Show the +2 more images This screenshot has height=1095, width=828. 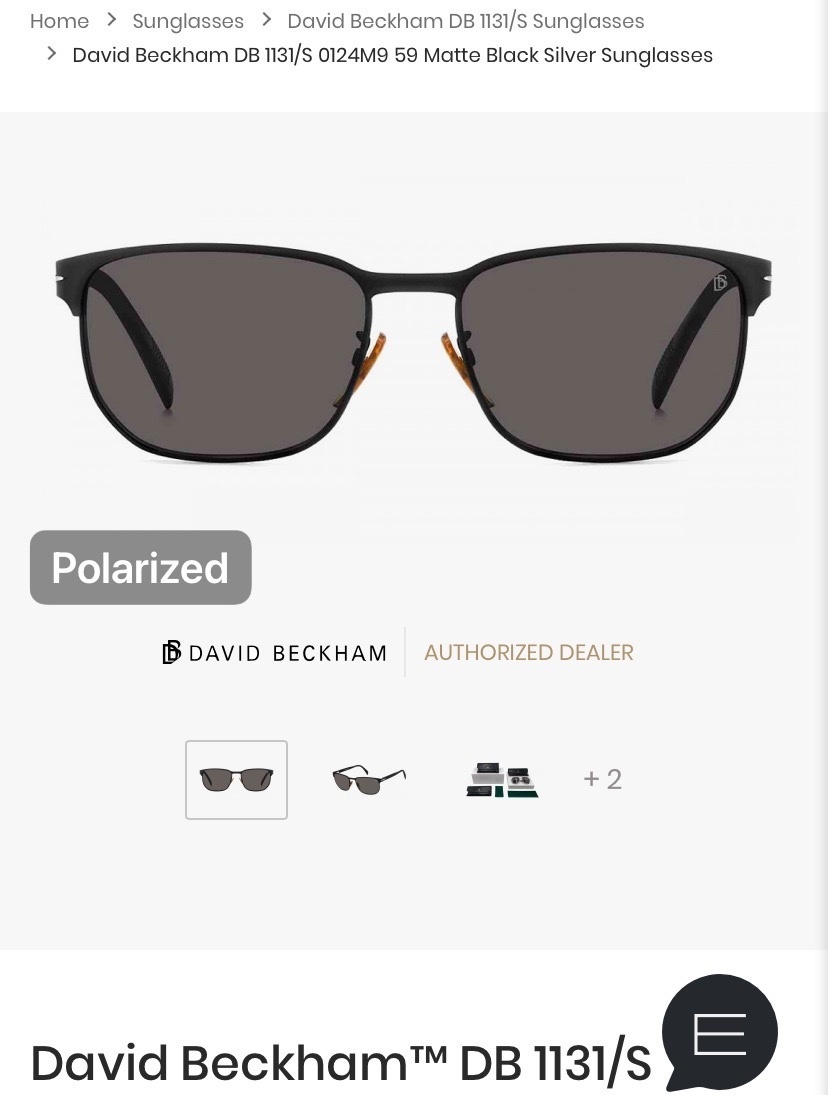coord(602,779)
